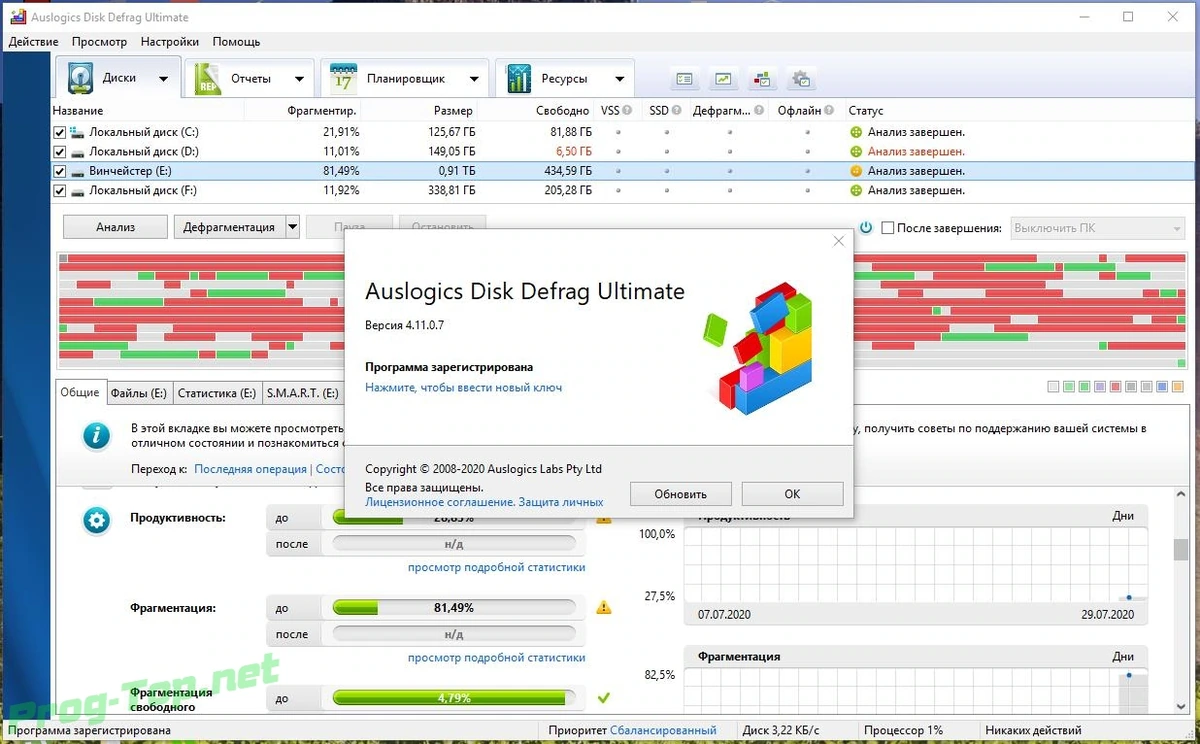Click the vertical scrollbar thumb in stats panel
This screenshot has width=1200, height=744.
pos(1182,550)
